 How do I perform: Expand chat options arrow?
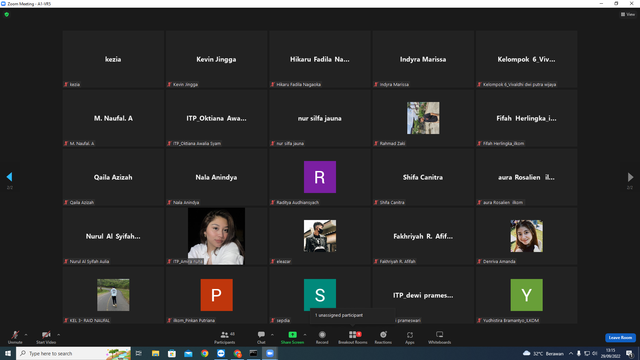272,335
